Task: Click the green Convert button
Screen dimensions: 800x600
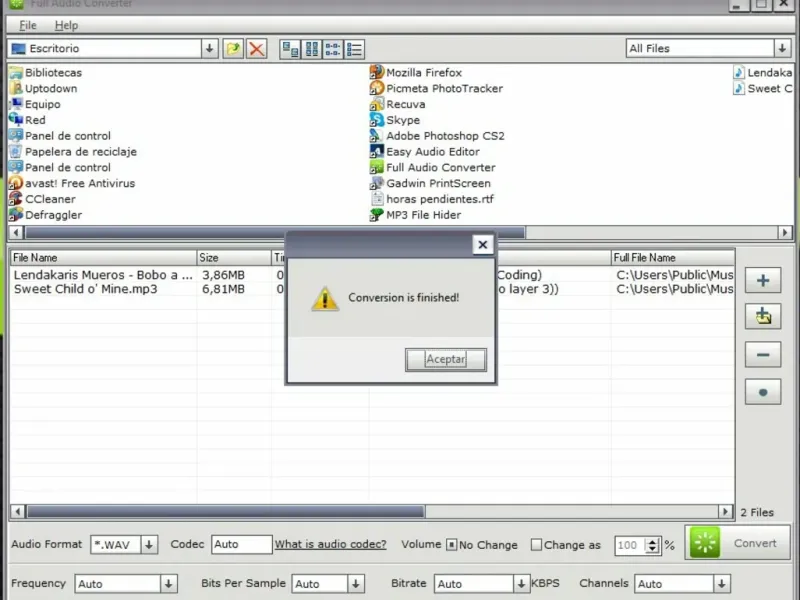Action: 738,543
